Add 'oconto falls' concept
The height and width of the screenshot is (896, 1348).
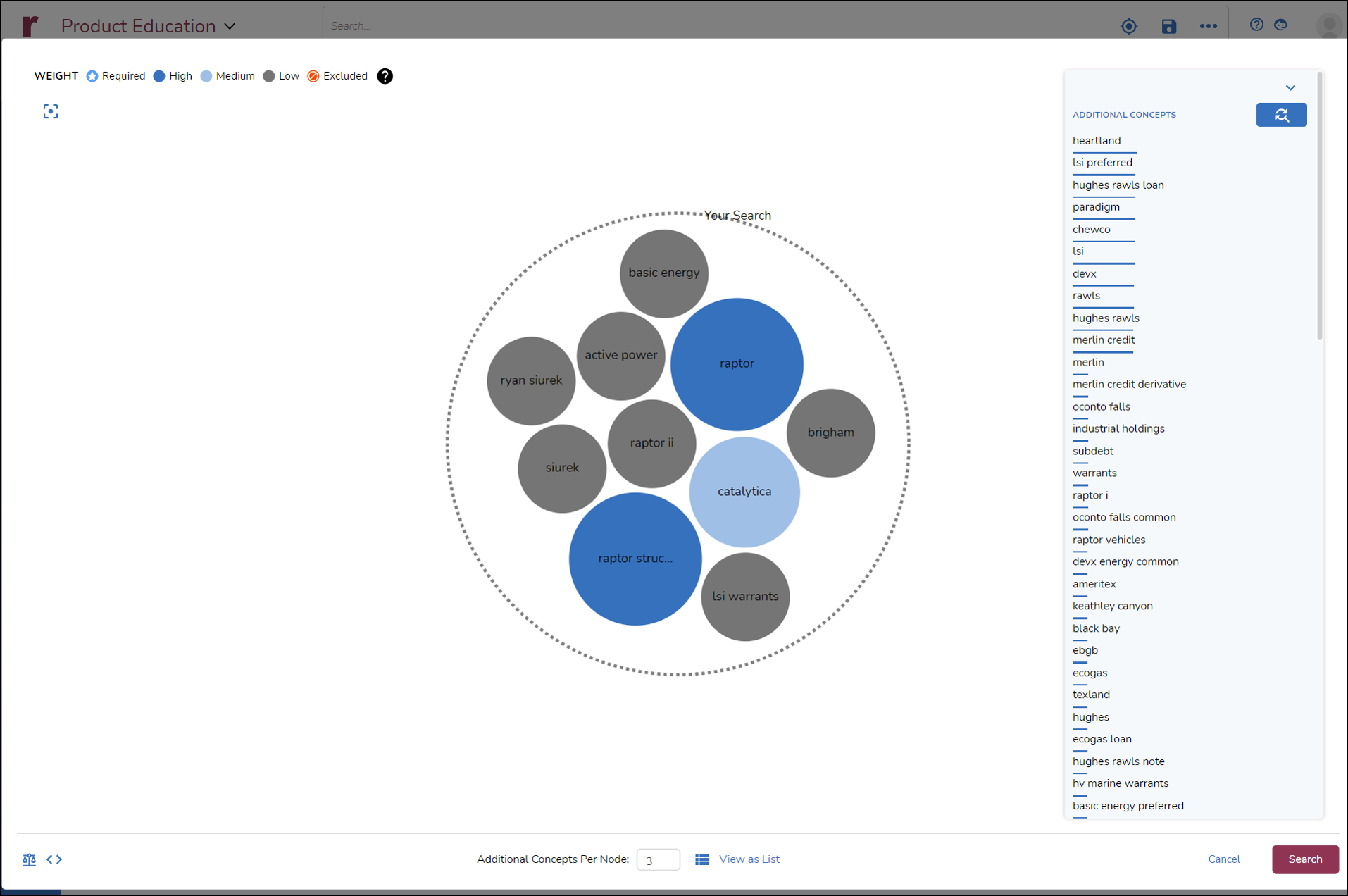pyautogui.click(x=1102, y=407)
